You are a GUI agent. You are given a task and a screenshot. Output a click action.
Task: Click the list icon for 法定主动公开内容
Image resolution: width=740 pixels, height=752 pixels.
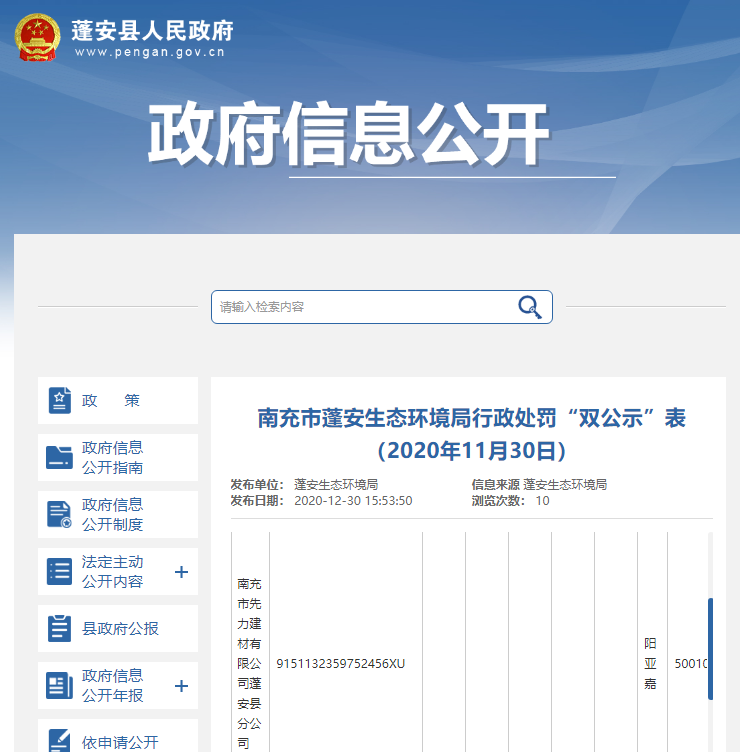point(59,572)
